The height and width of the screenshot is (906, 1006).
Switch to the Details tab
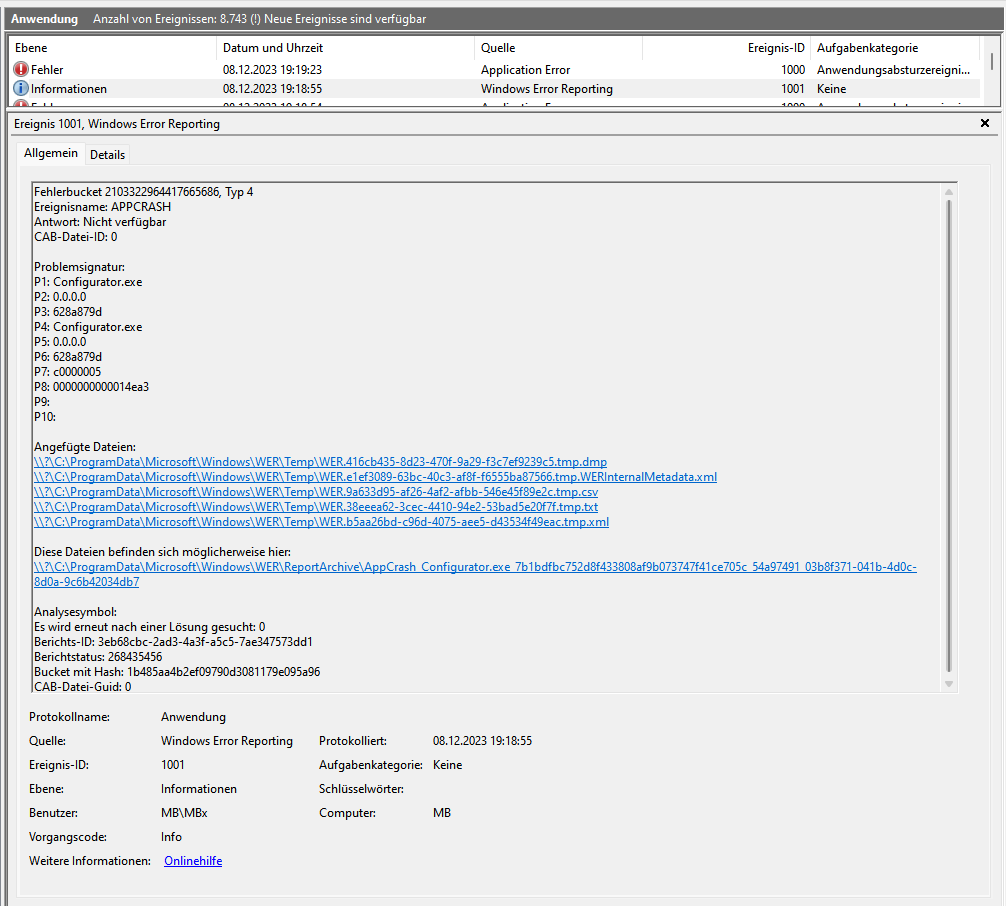click(x=107, y=155)
